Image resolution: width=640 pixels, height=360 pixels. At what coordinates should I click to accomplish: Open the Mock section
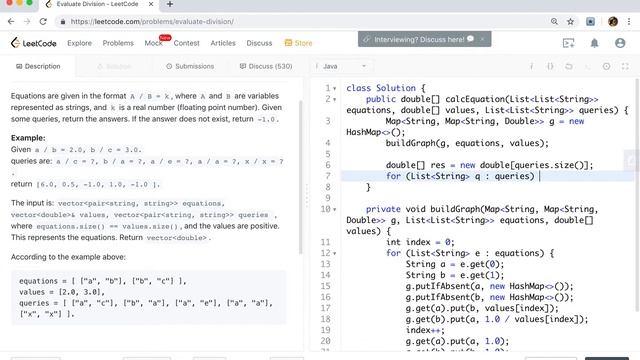[153, 43]
